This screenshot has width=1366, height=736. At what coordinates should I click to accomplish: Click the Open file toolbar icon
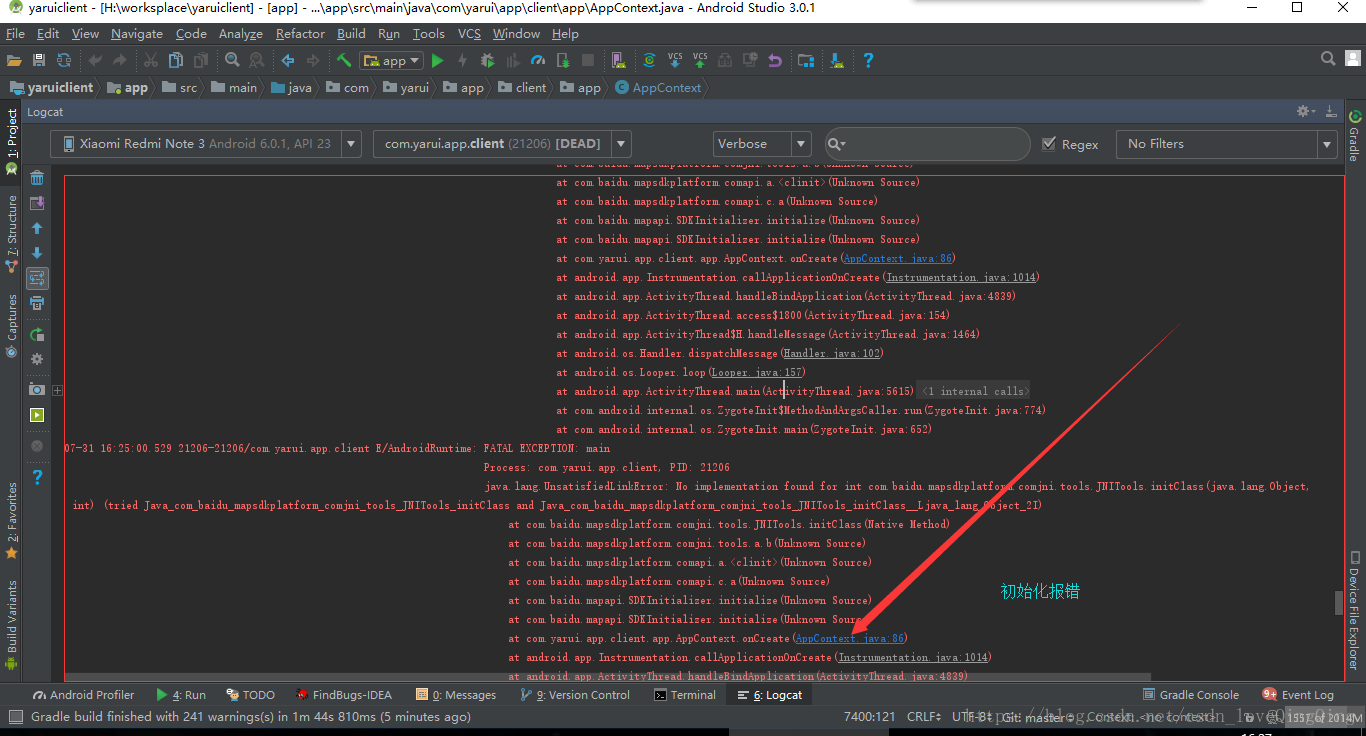point(14,60)
